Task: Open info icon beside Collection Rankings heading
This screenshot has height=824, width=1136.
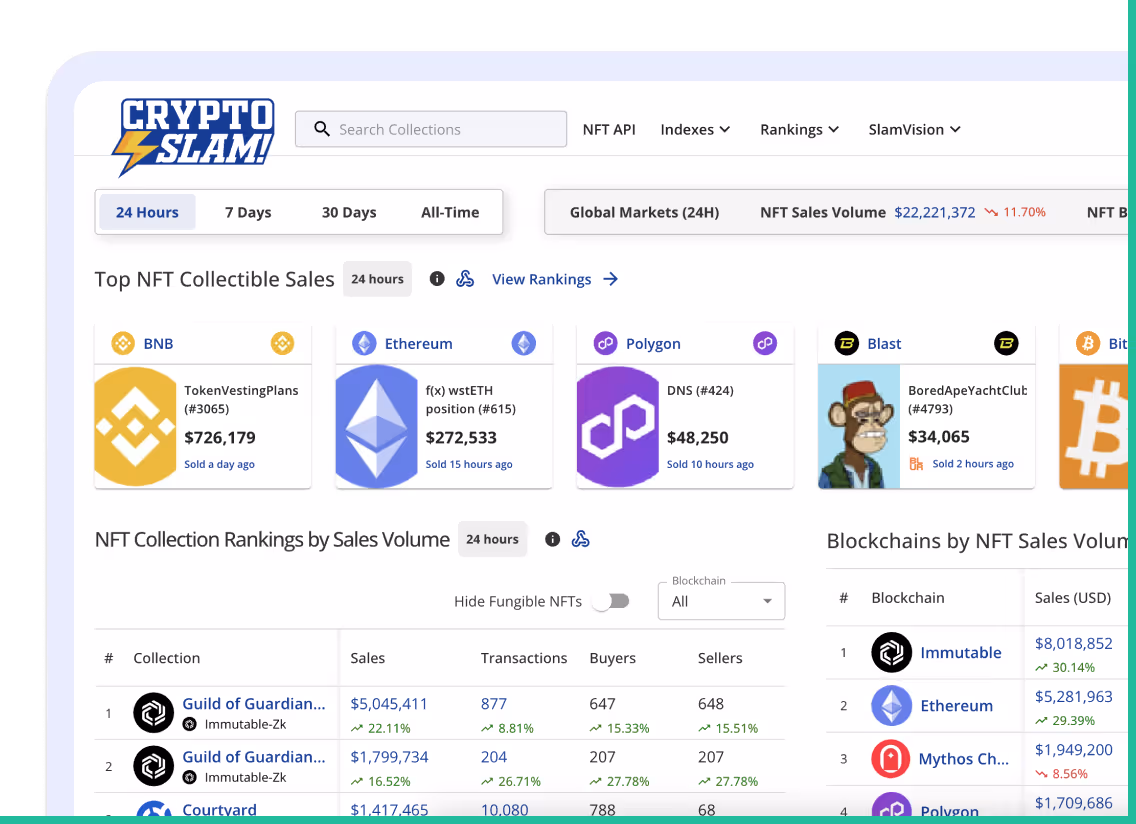Action: [553, 539]
